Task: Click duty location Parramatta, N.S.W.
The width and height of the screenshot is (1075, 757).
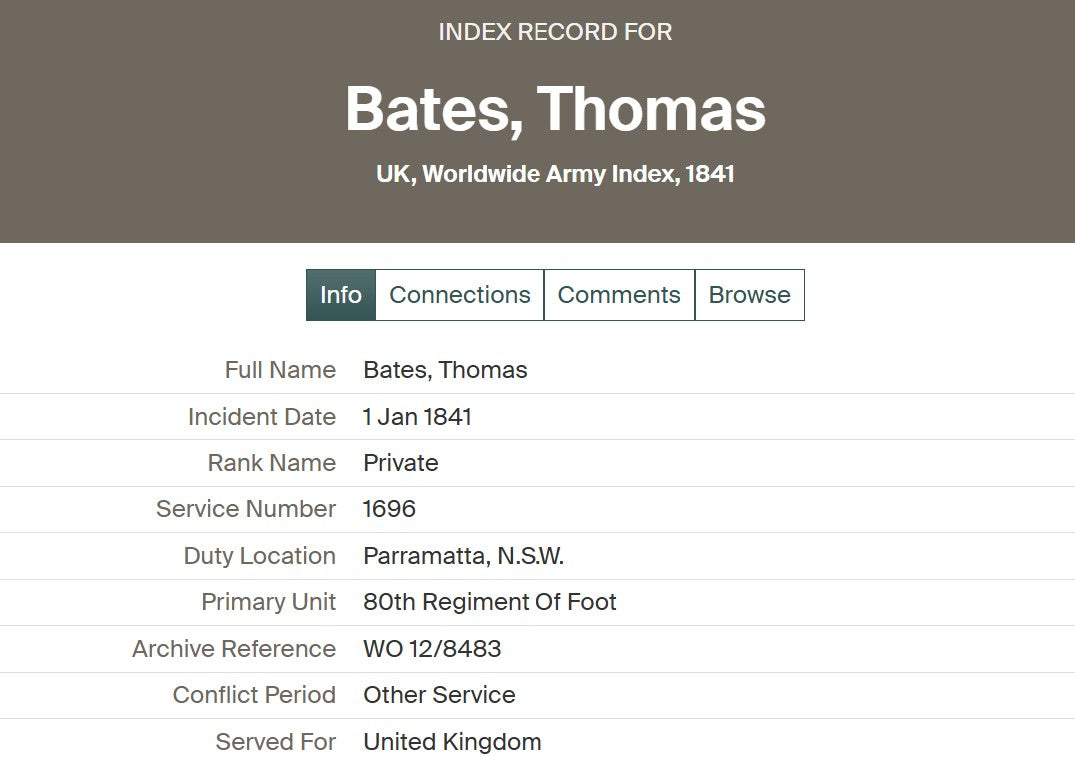Action: tap(463, 556)
